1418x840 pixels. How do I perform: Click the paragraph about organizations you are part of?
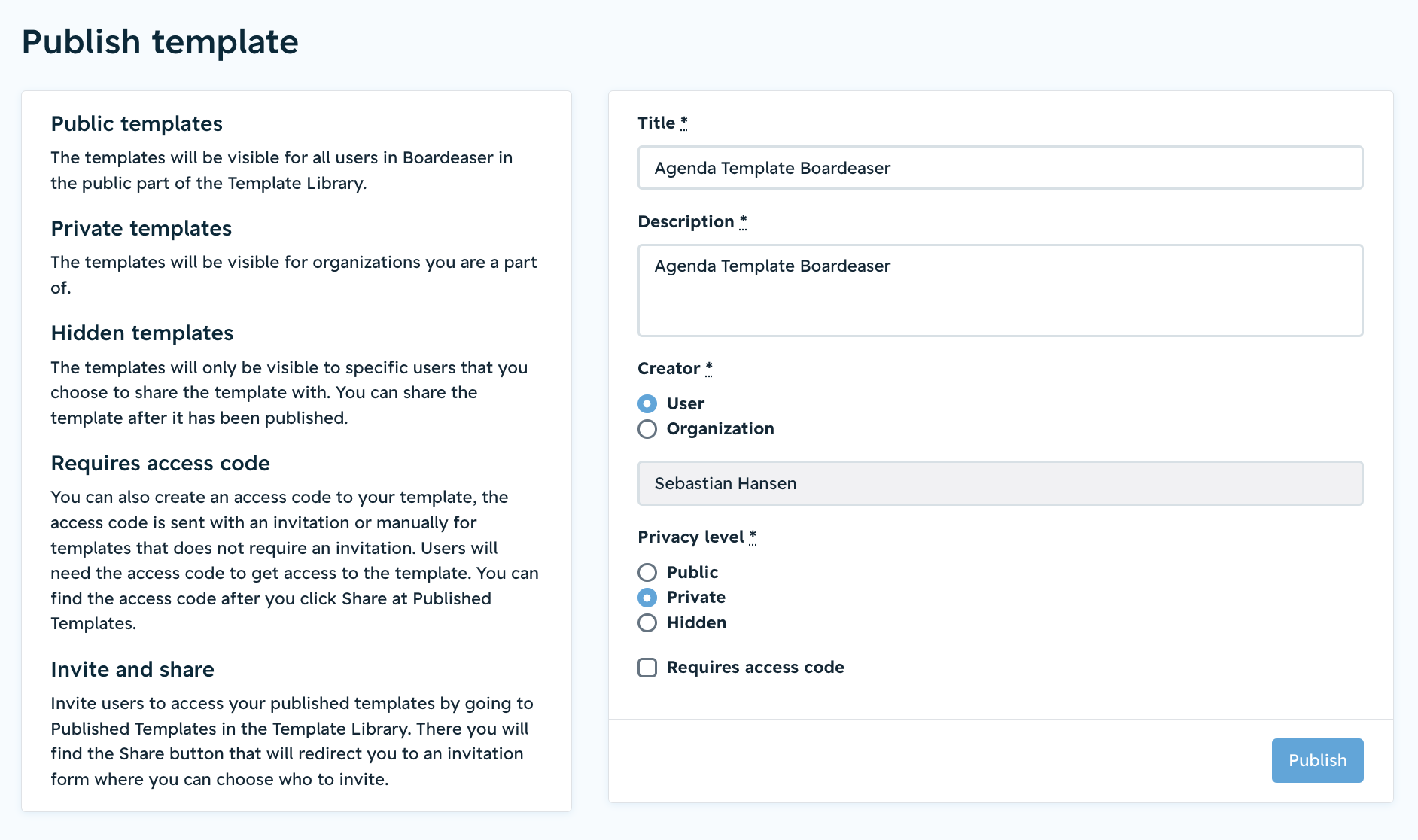(294, 275)
